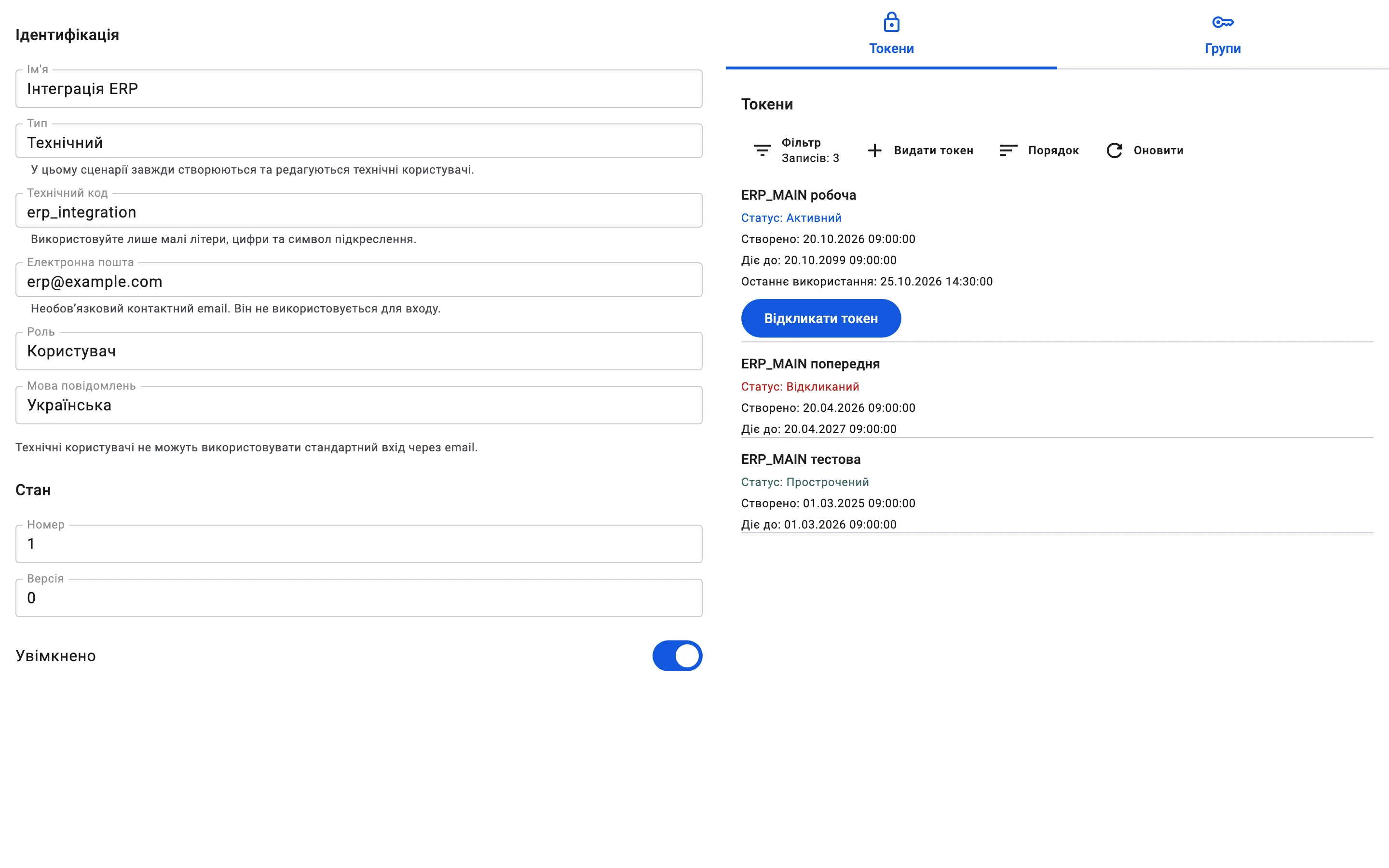The width and height of the screenshot is (1389, 868).
Task: Click Діє до: 20.04.2027 09:00:00
Action: (x=818, y=429)
